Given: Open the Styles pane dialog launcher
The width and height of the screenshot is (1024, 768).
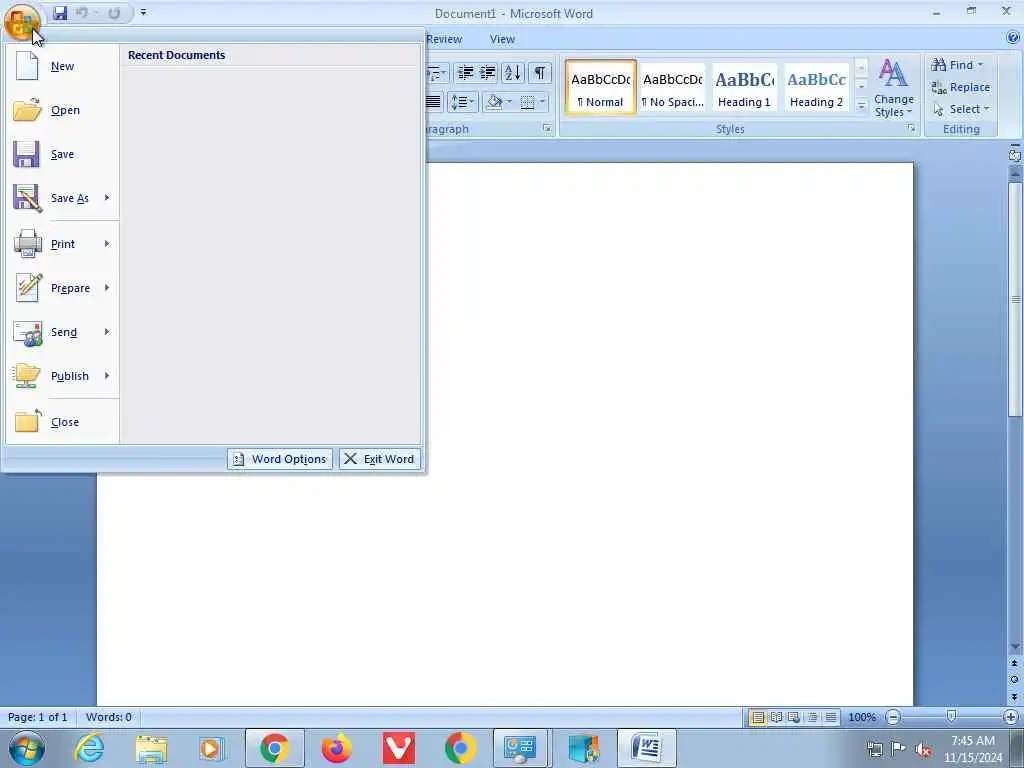Looking at the screenshot, I should click(911, 129).
